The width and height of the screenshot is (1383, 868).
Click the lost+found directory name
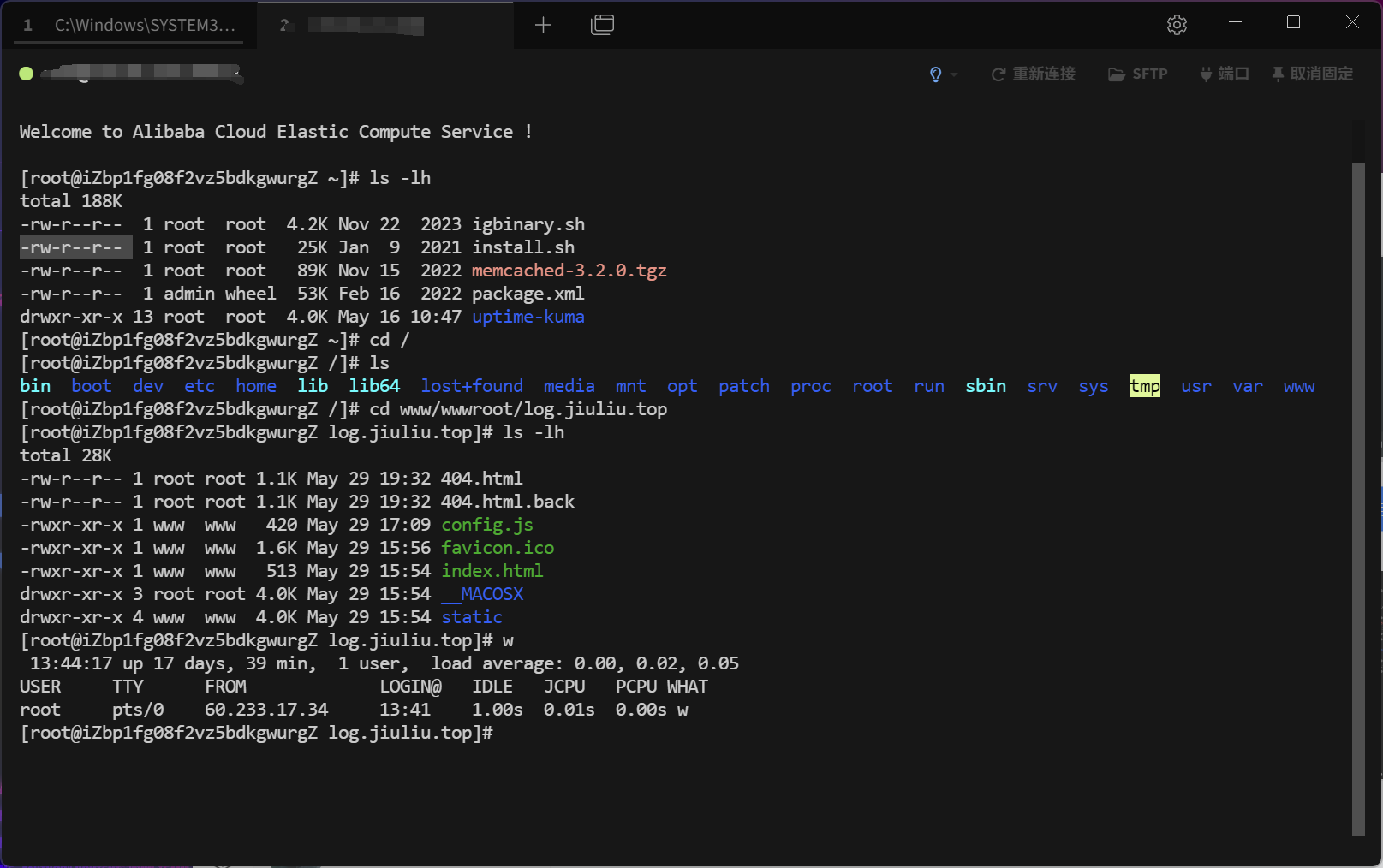(472, 386)
